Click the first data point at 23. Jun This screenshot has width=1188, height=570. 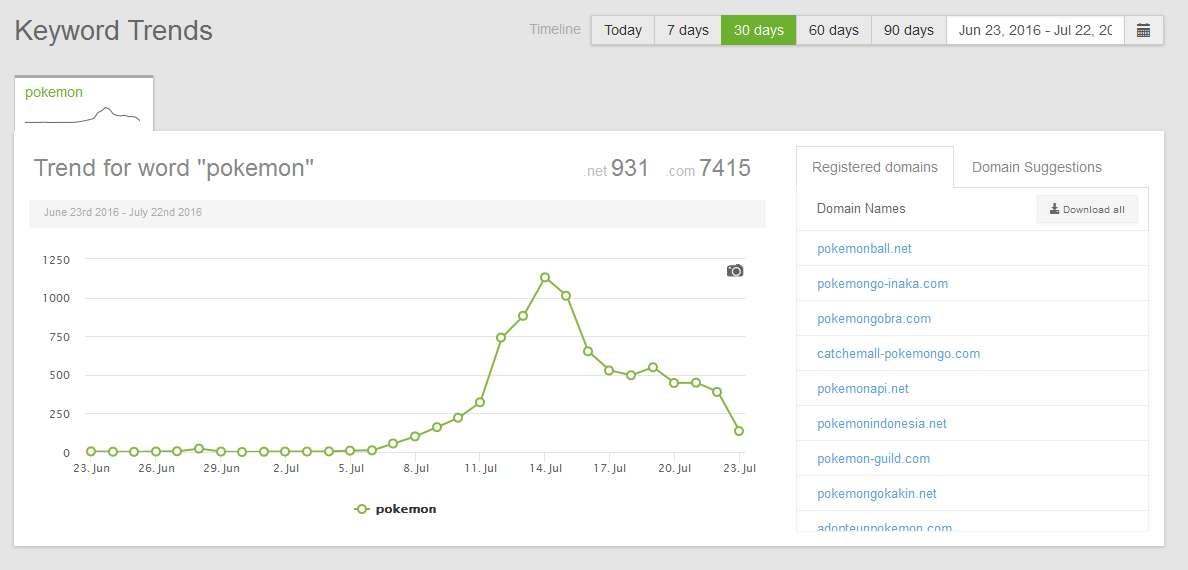[91, 451]
